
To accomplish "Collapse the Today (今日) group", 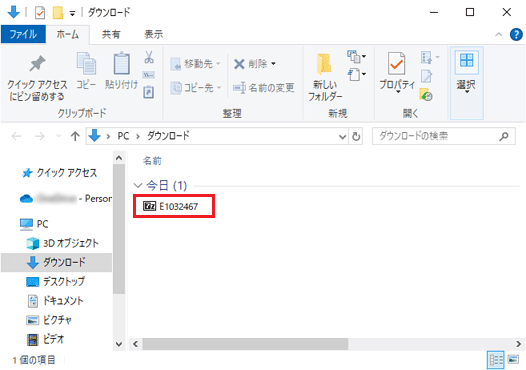I will [138, 185].
